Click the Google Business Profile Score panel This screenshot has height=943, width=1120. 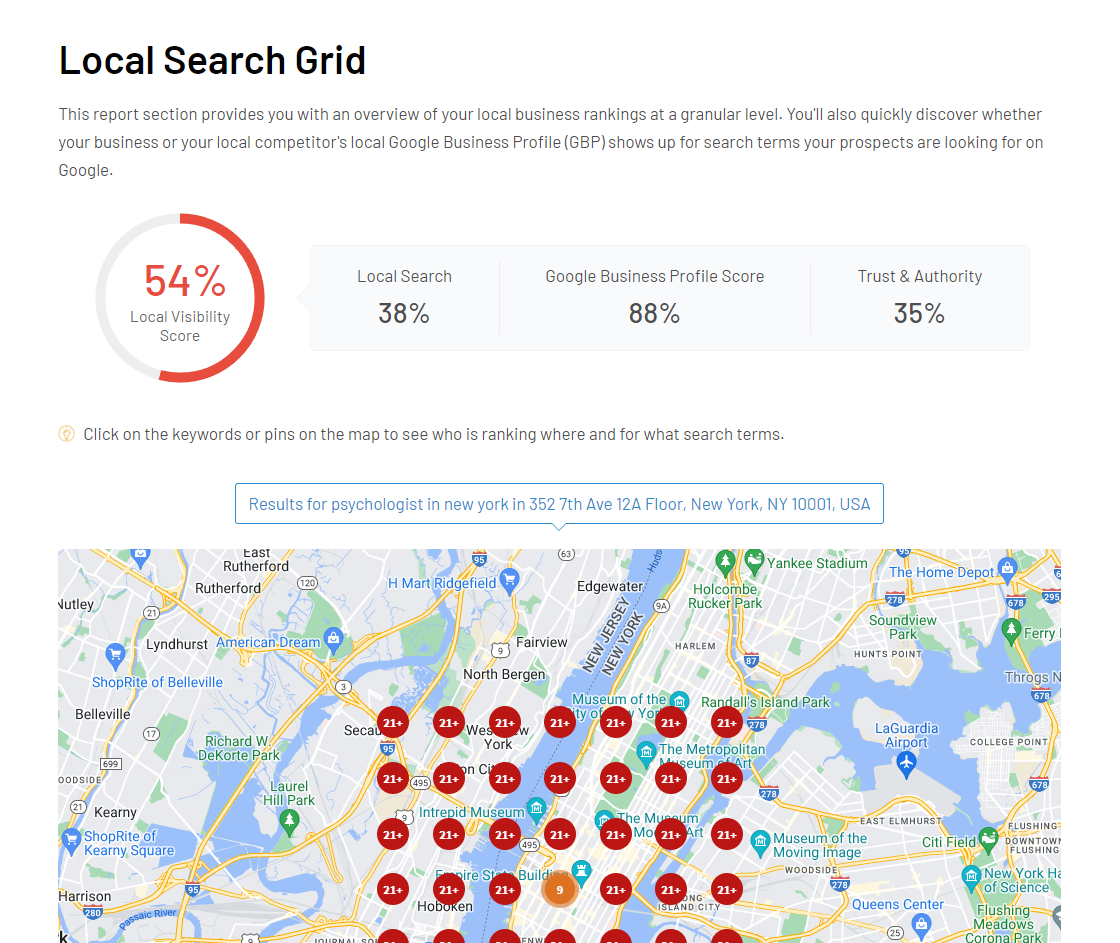(655, 298)
